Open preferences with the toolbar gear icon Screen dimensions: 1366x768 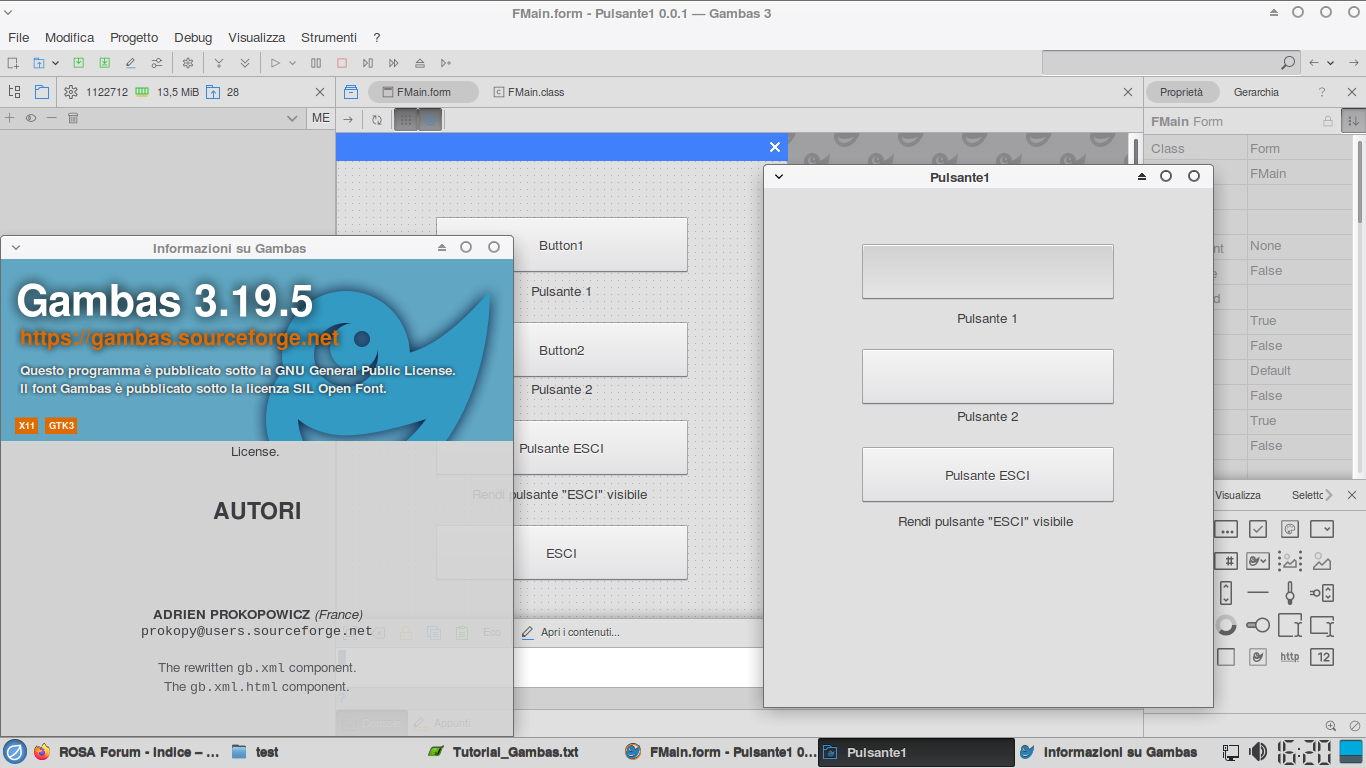tap(187, 63)
